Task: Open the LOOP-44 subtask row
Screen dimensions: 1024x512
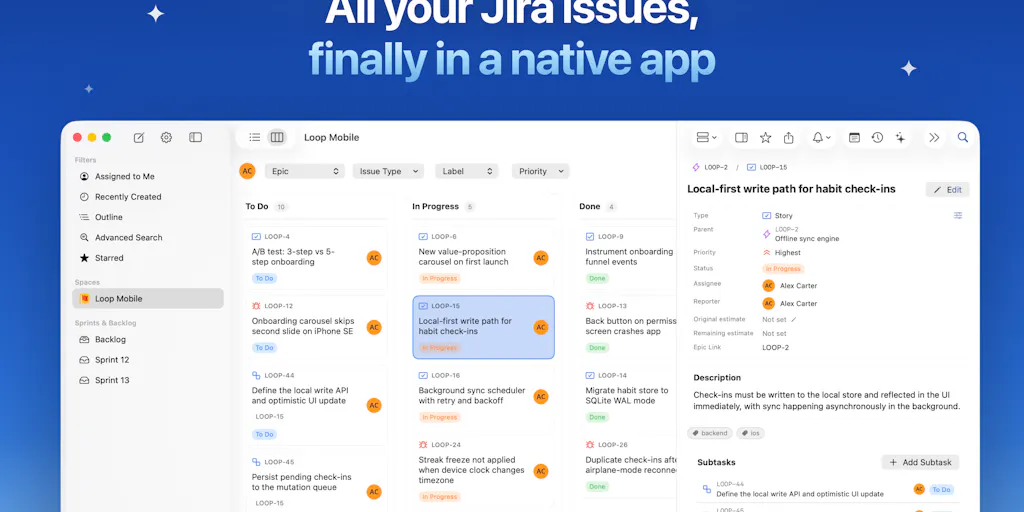Action: tap(828, 489)
